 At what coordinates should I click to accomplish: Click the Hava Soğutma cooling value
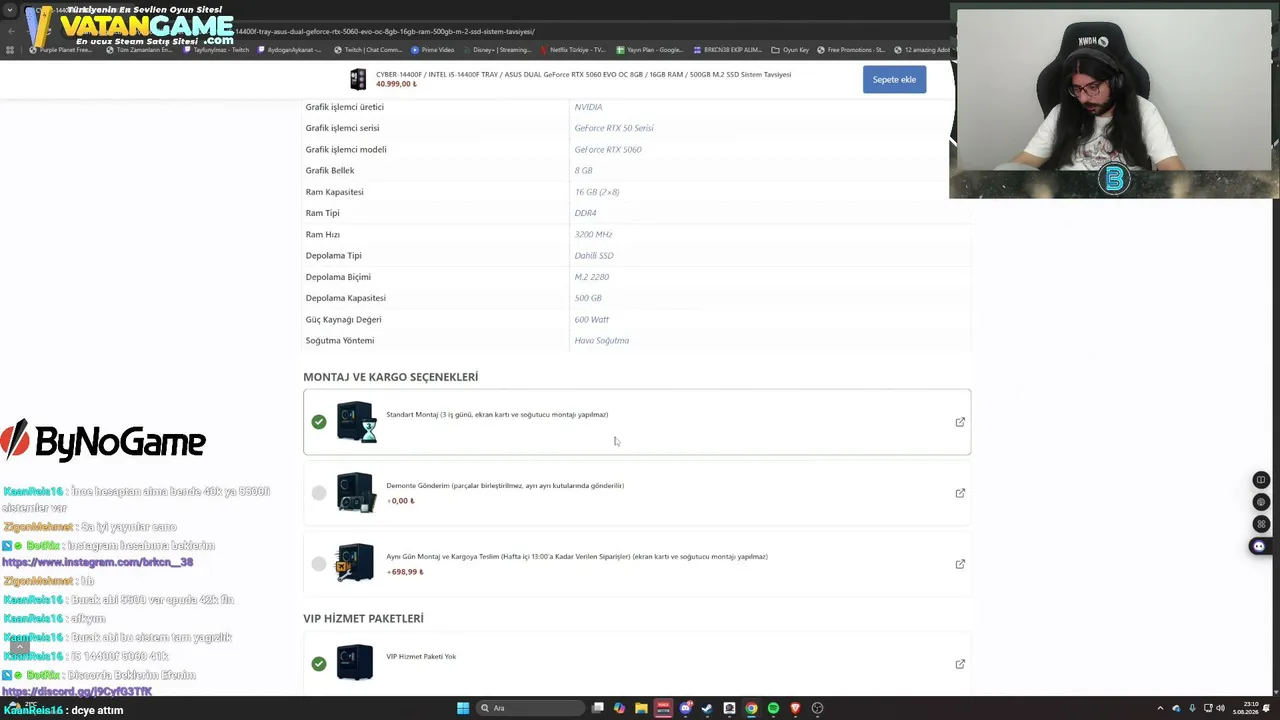[x=602, y=341]
